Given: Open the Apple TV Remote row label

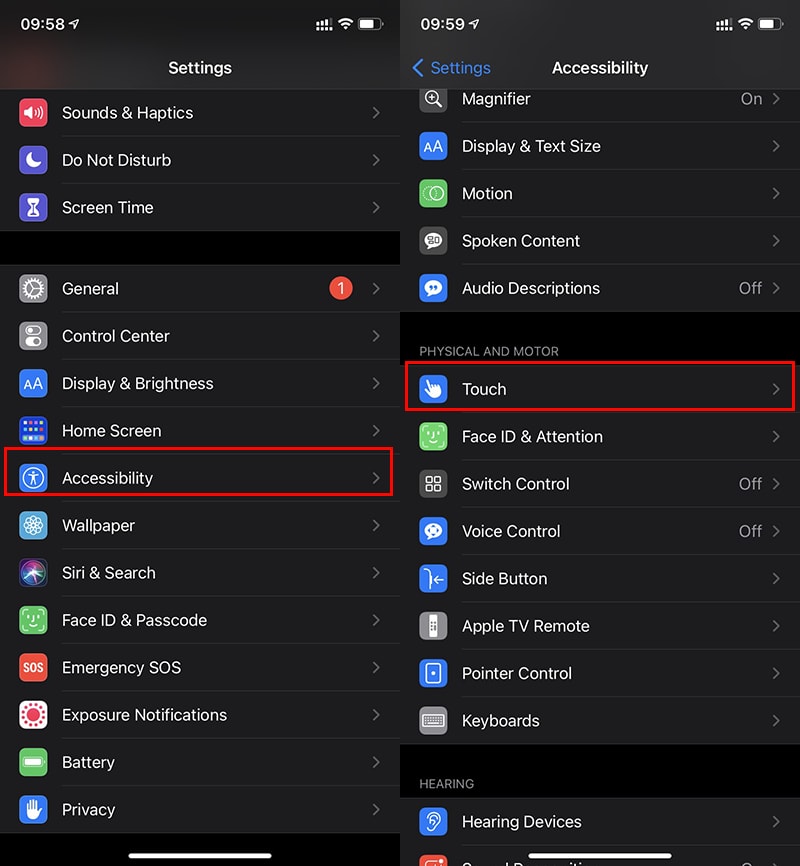Looking at the screenshot, I should (526, 626).
